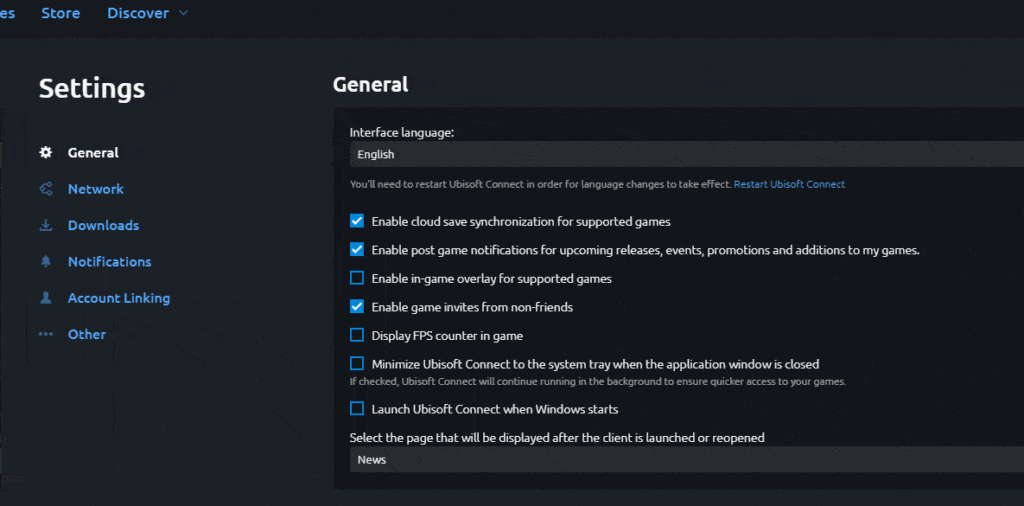
Task: Click the General gear icon
Action: point(46,153)
